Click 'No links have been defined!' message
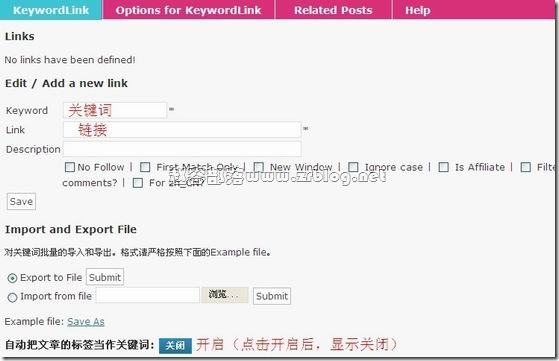The height and width of the screenshot is (361, 559). point(70,60)
